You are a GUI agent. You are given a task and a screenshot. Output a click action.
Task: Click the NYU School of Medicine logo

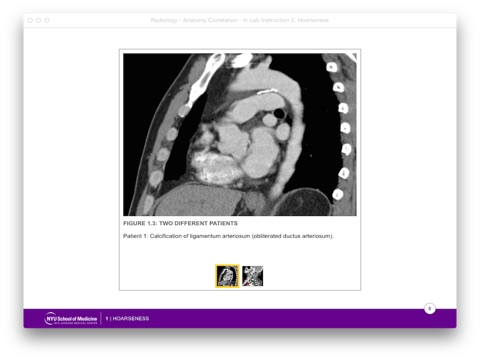click(70, 319)
